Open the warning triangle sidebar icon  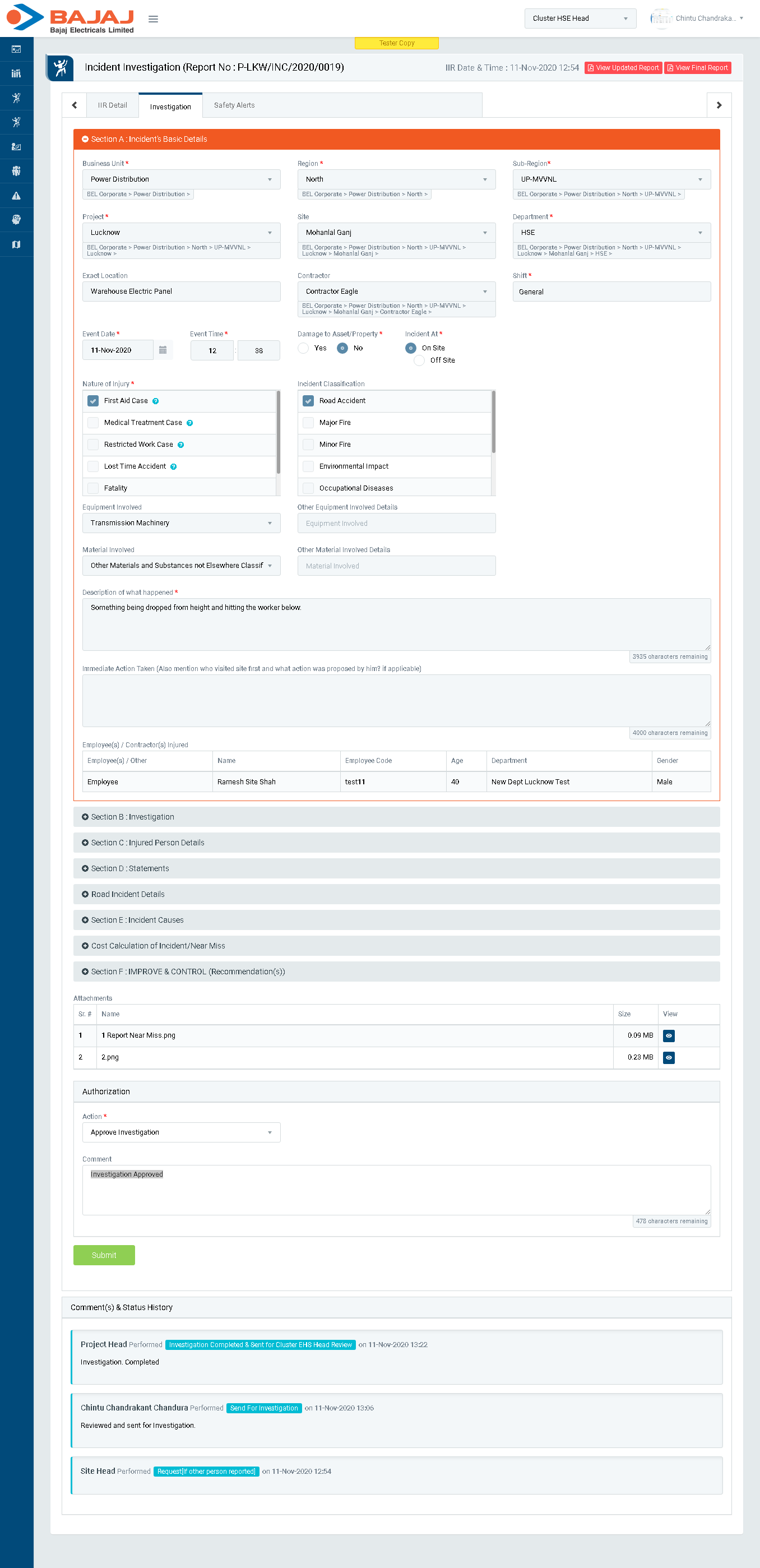pos(16,196)
